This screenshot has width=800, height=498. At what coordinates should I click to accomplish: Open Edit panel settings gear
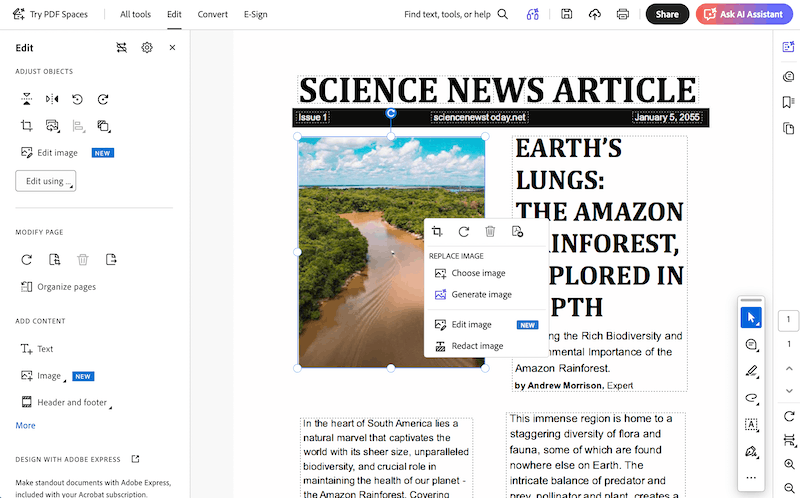147,47
